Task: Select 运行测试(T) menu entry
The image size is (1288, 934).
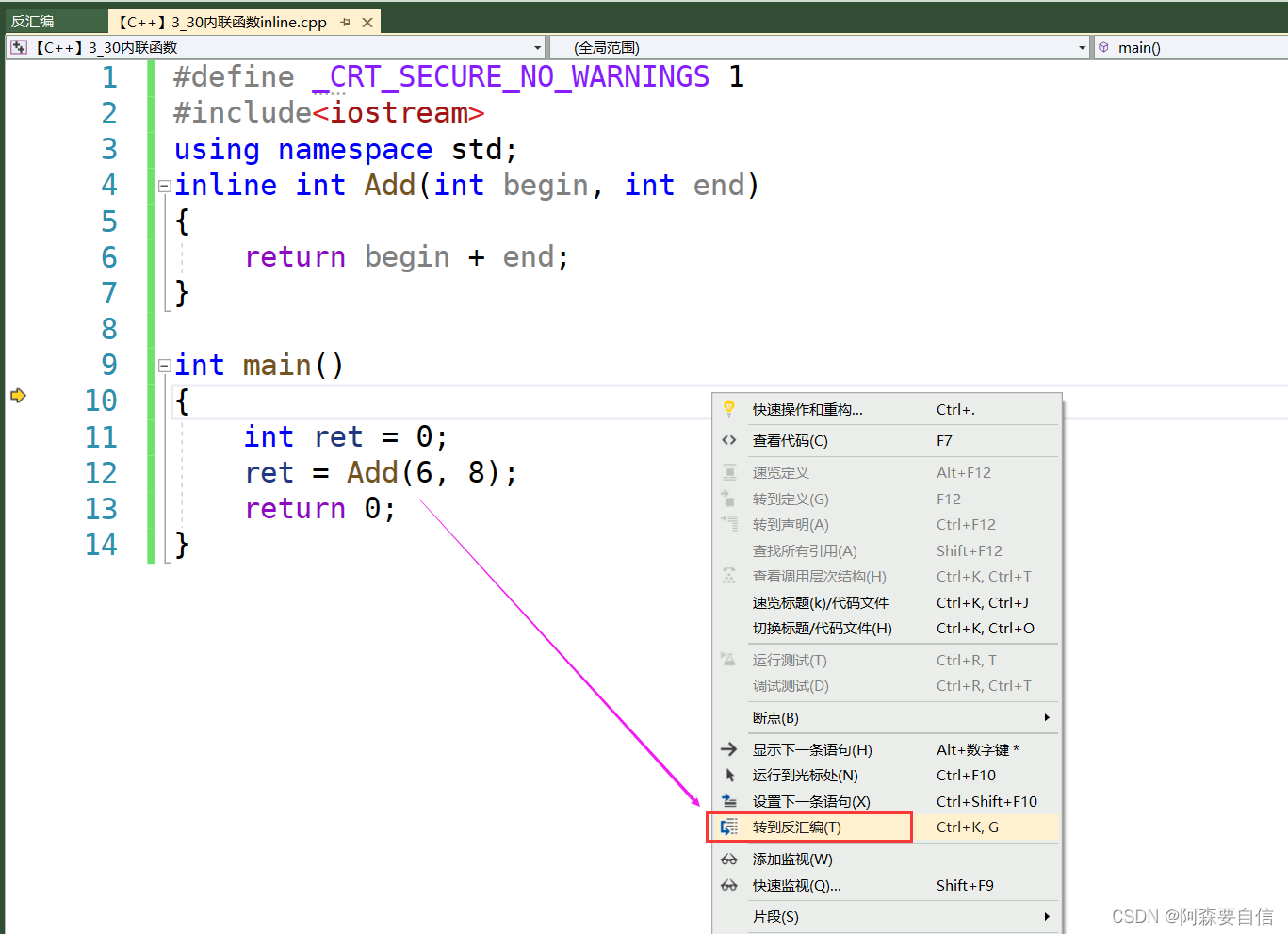Action: coord(887,660)
